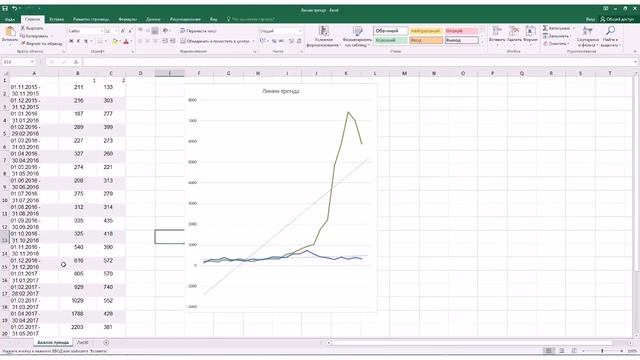
Task: Open the text orientation options
Action: click(166, 31)
